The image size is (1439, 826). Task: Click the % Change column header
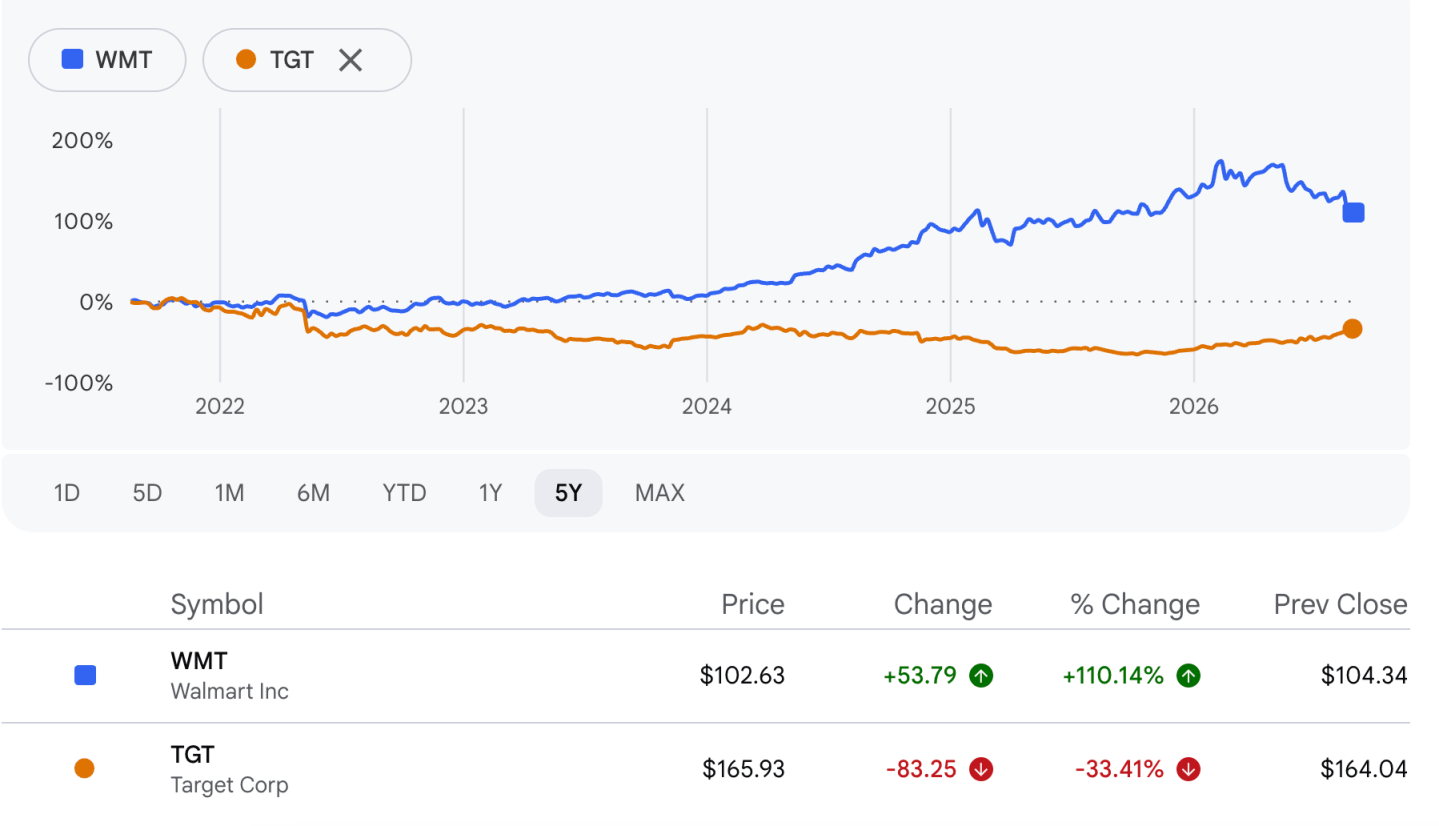(x=1135, y=604)
